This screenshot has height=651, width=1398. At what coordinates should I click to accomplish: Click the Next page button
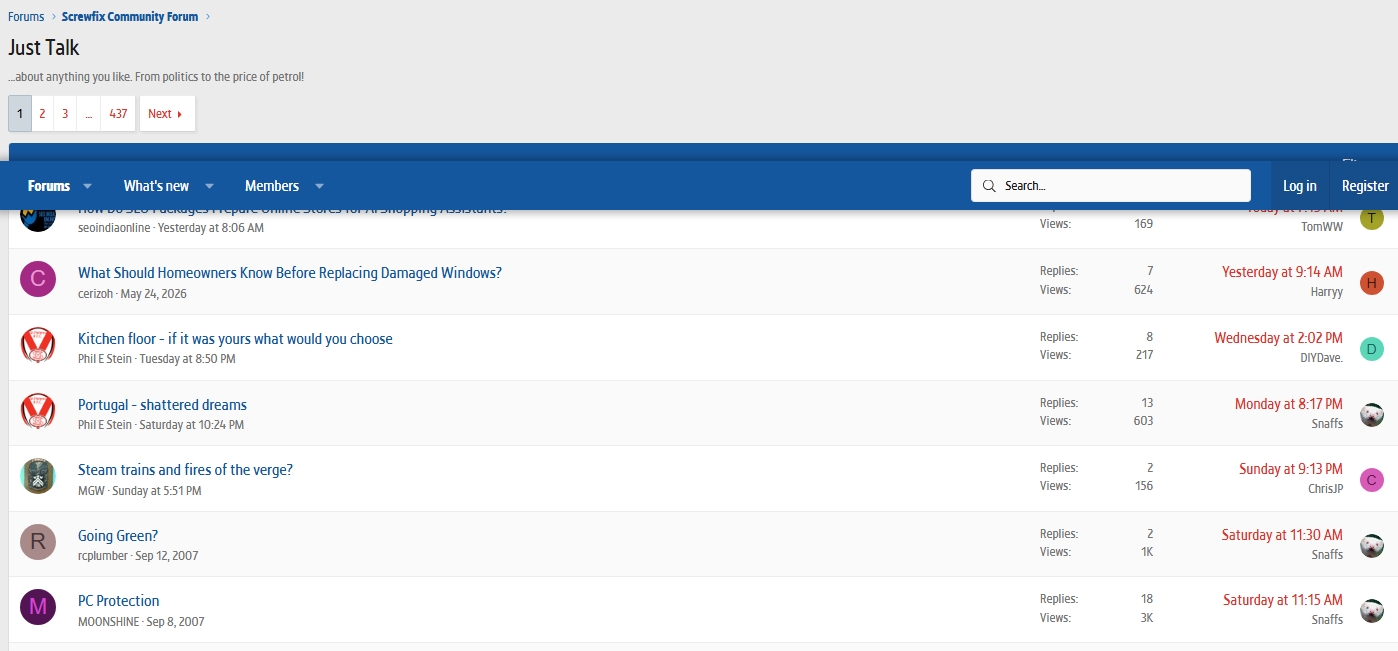click(x=167, y=114)
